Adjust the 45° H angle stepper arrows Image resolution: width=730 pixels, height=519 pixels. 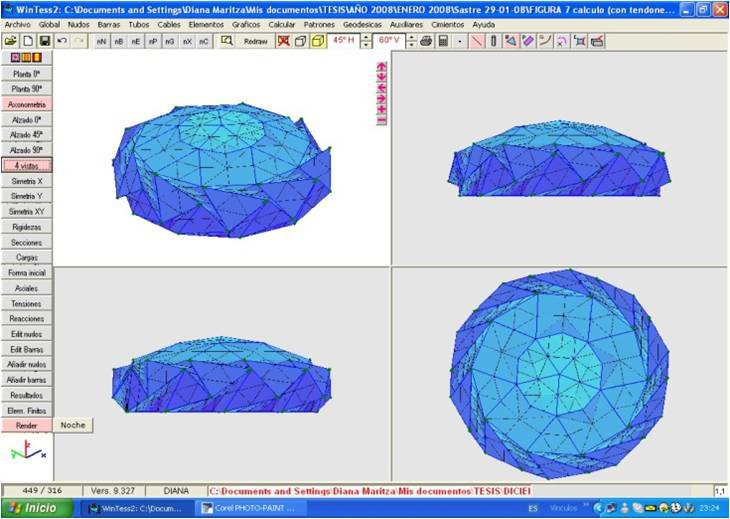coord(365,41)
